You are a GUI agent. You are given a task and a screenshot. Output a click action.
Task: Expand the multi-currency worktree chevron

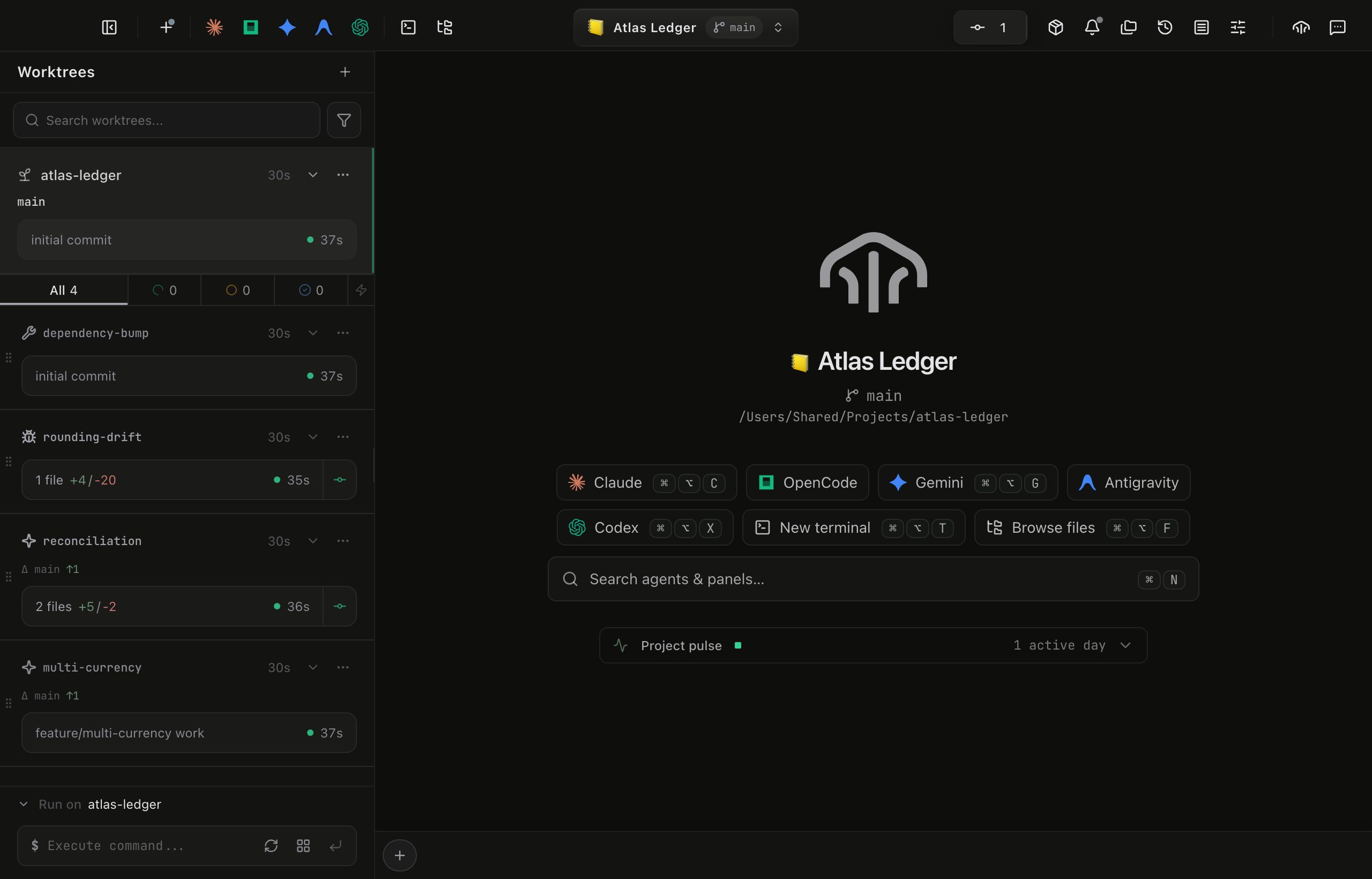pyautogui.click(x=313, y=667)
